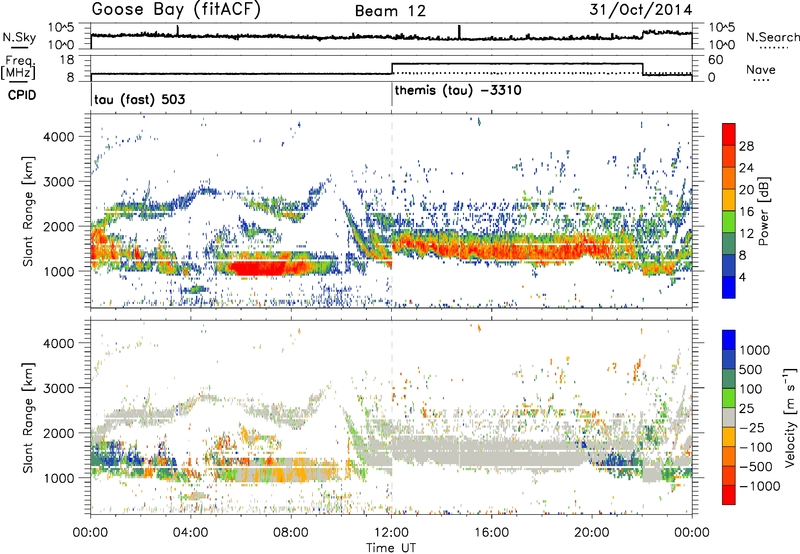Pick the bottom red Velocity segment below -1000
This screenshot has height=554, width=800.
(729, 495)
